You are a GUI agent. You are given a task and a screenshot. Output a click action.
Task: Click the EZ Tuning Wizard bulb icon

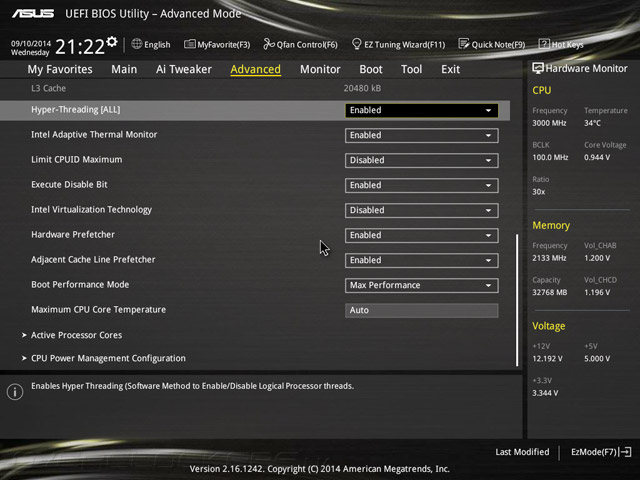tap(356, 44)
